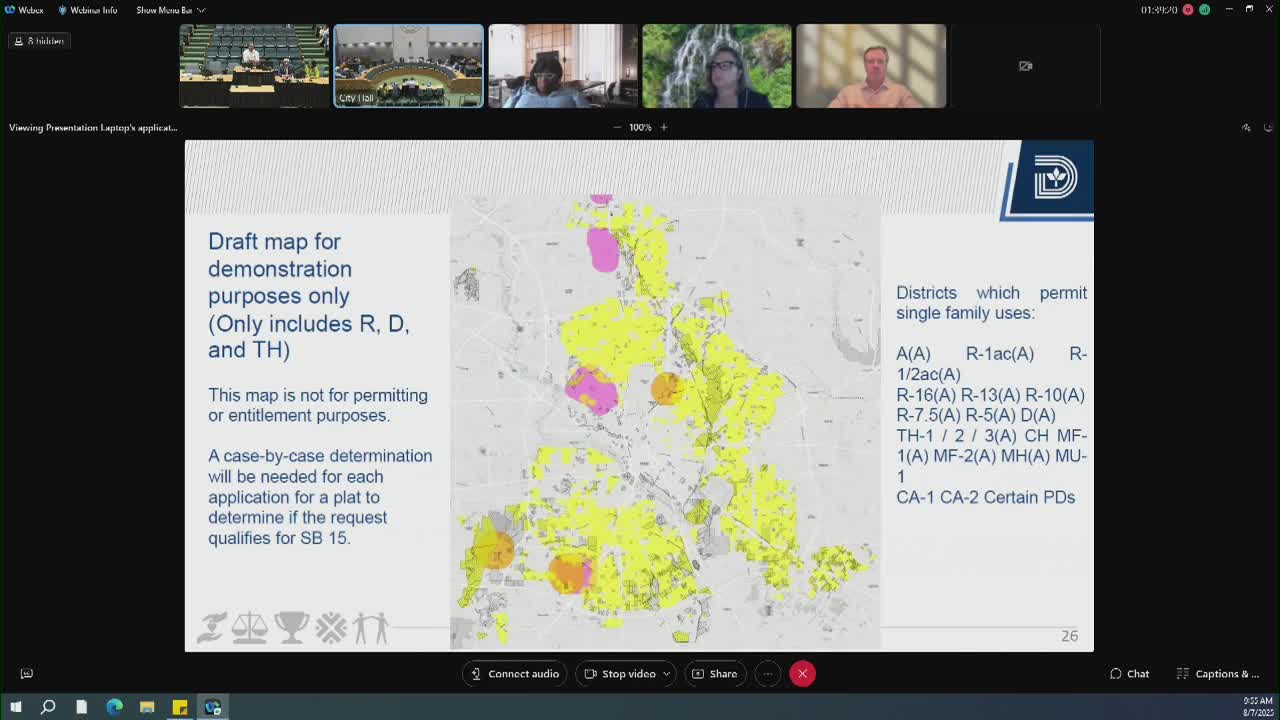Zoom in shared content with plus
The width and height of the screenshot is (1280, 720).
tap(663, 127)
